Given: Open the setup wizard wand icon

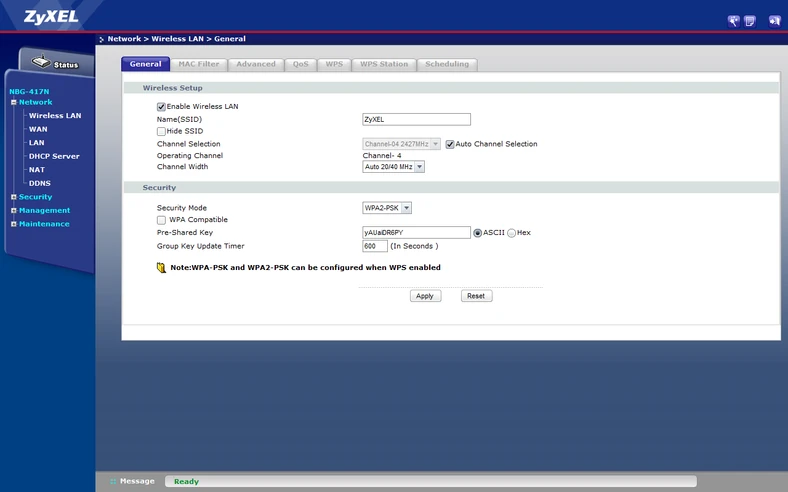Looking at the screenshot, I should point(733,21).
